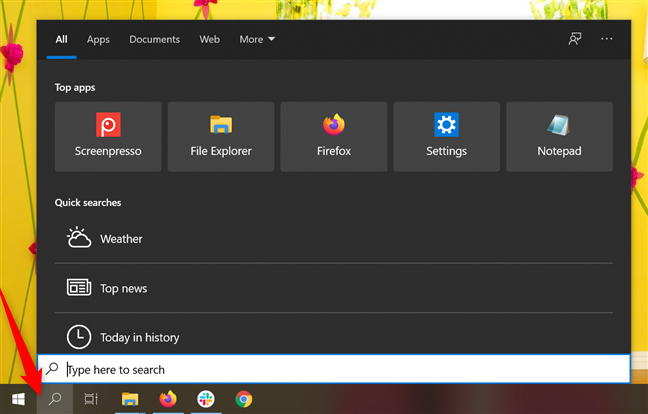This screenshot has width=648, height=414.
Task: Click the Windows Start button
Action: [18, 399]
